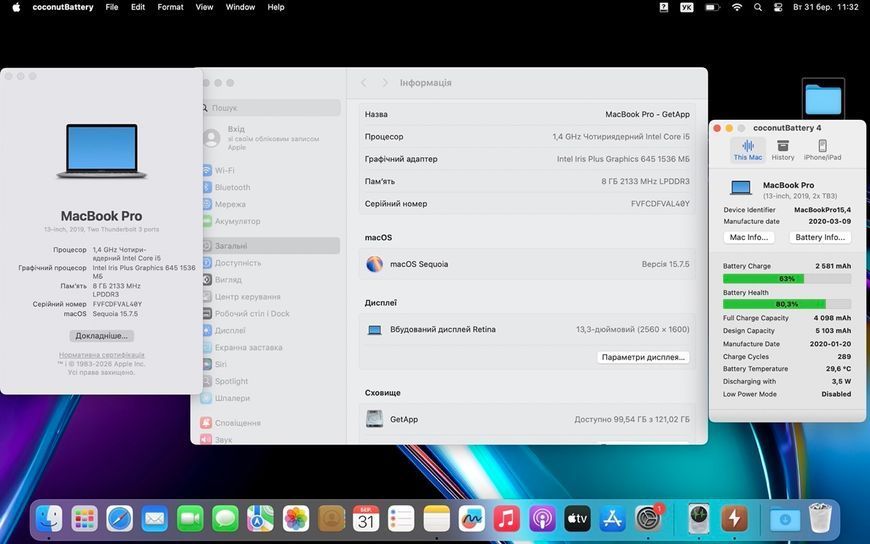Open the Help menu
The width and height of the screenshot is (870, 544).
[276, 7]
